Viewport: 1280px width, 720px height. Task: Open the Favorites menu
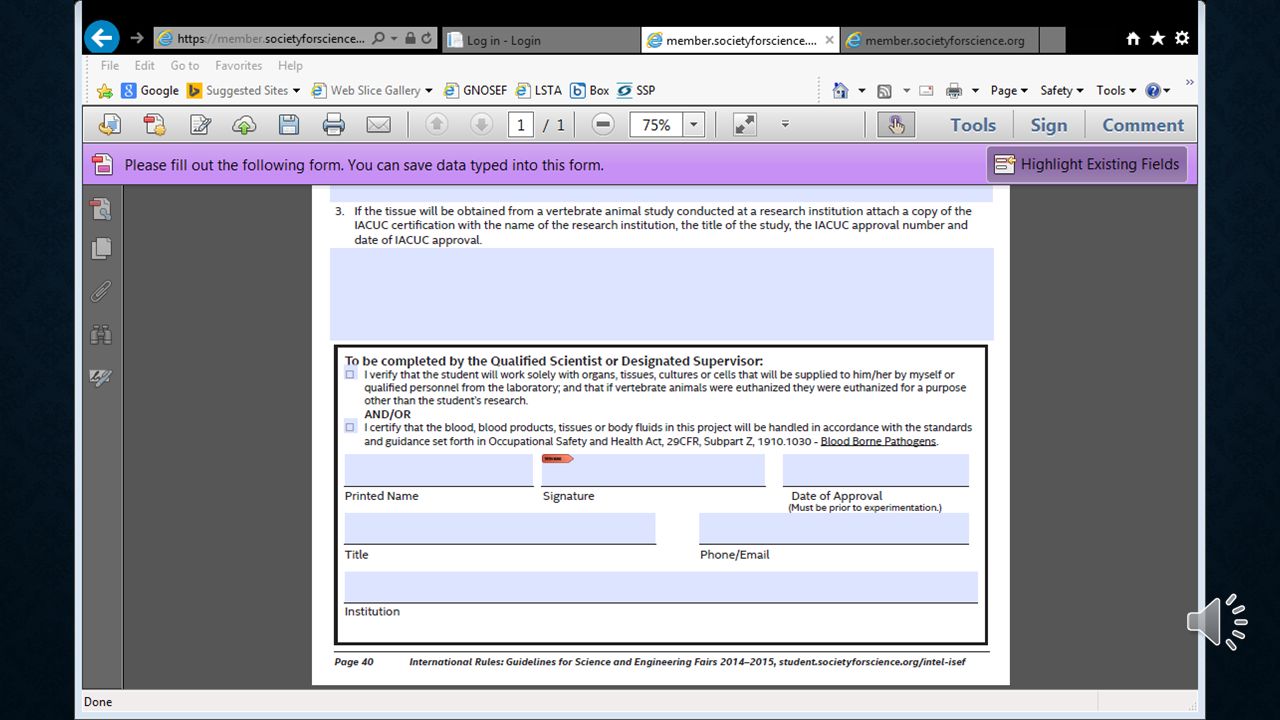[x=239, y=65]
